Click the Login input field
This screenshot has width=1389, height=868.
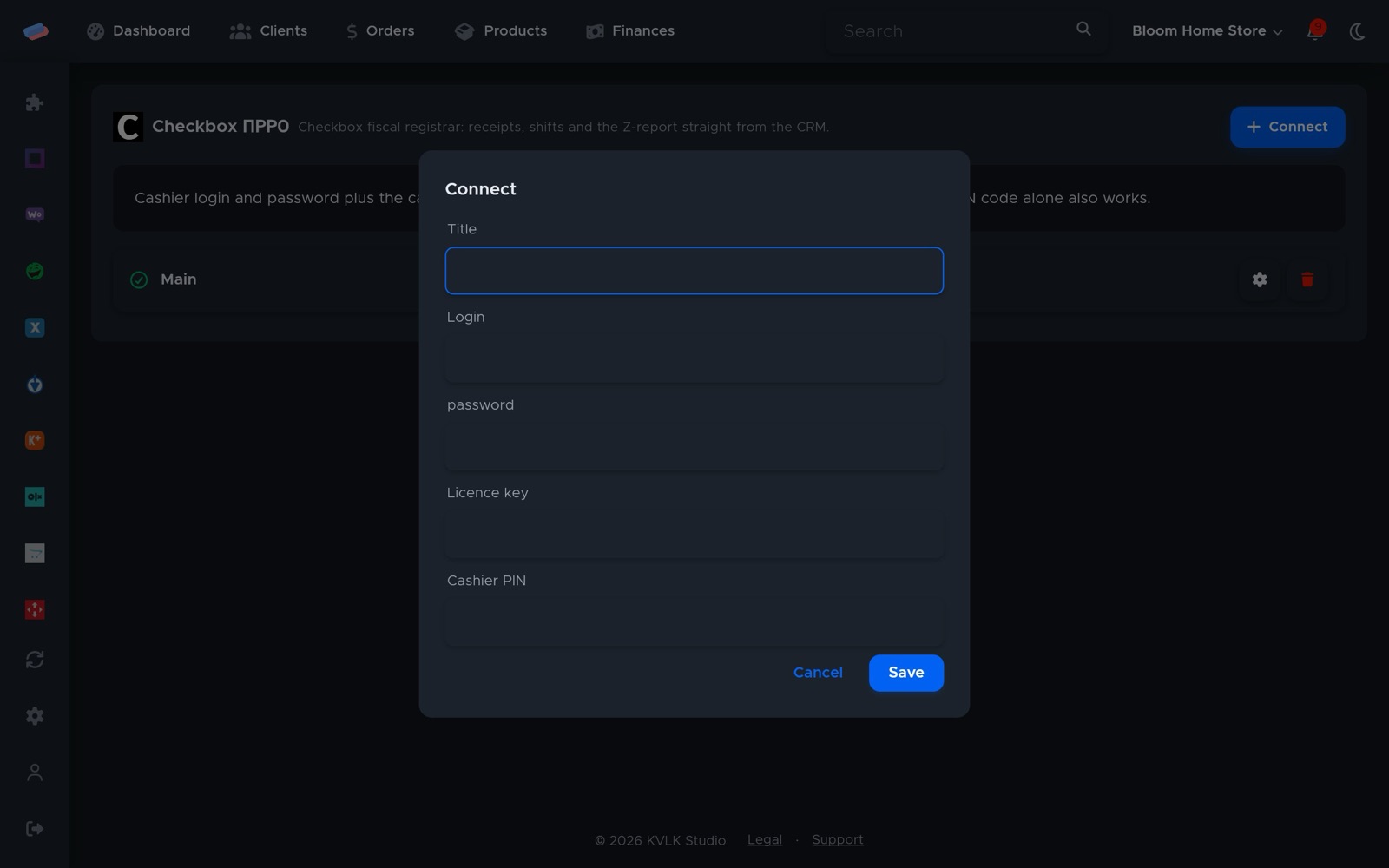click(x=694, y=358)
